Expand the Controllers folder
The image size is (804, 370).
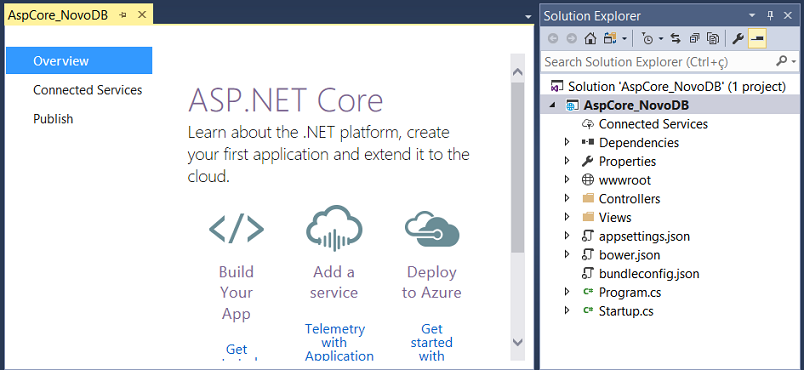pos(567,198)
